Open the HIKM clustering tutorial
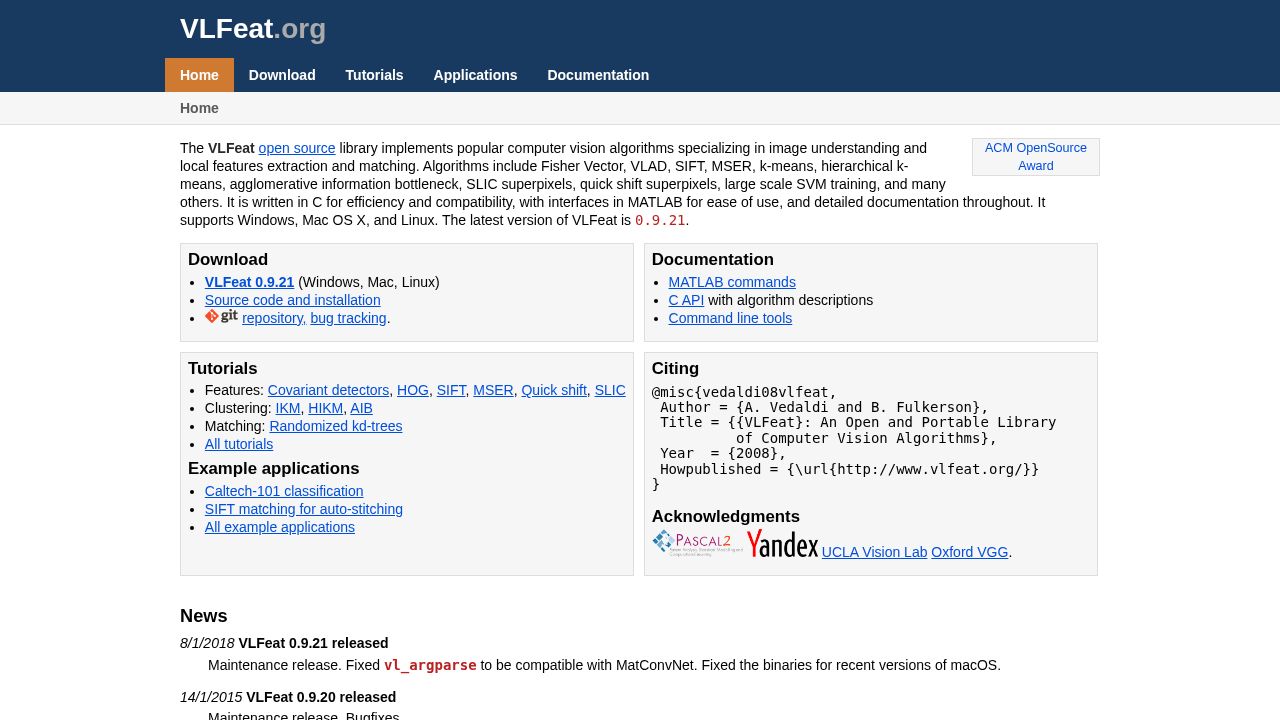The width and height of the screenshot is (1280, 720). pyautogui.click(x=326, y=408)
